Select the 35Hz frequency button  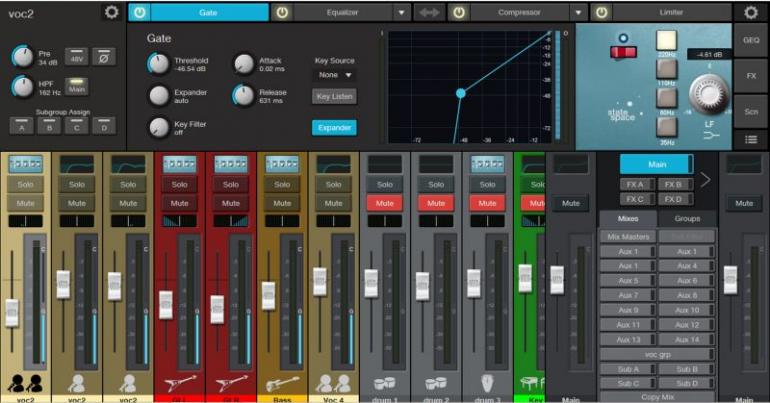[666, 128]
